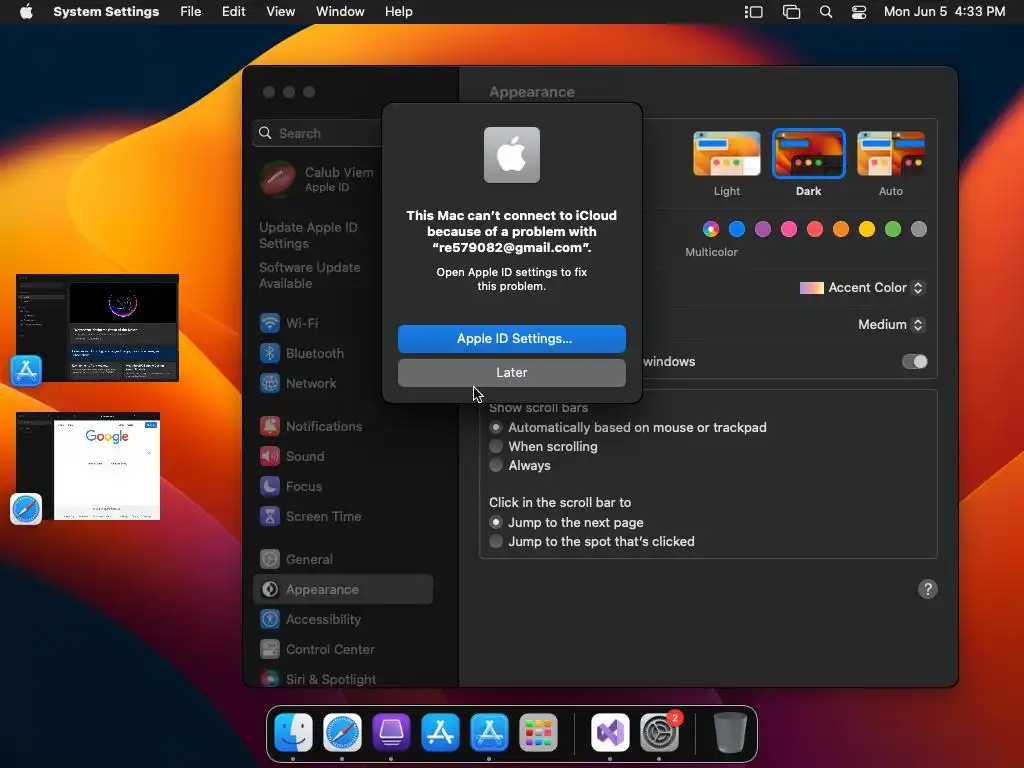This screenshot has height=768, width=1024.
Task: Select Jump to the next page
Action: [496, 522]
